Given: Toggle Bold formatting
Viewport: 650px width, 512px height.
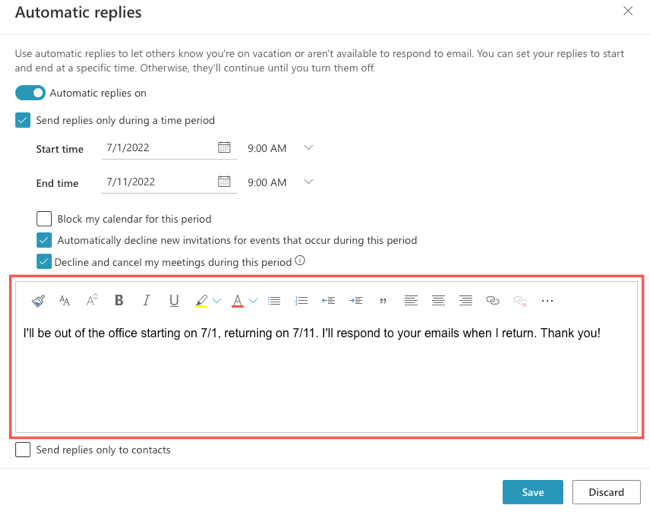Looking at the screenshot, I should click(x=119, y=300).
